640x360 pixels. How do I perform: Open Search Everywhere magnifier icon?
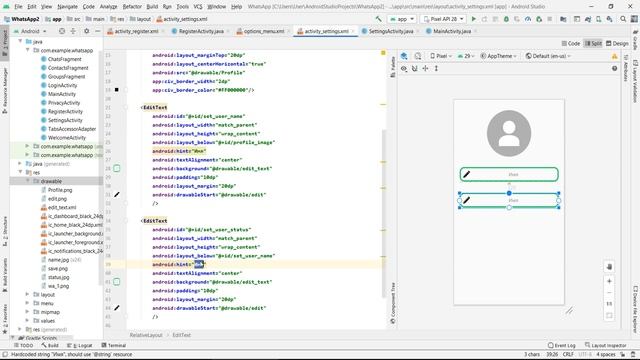click(623, 19)
